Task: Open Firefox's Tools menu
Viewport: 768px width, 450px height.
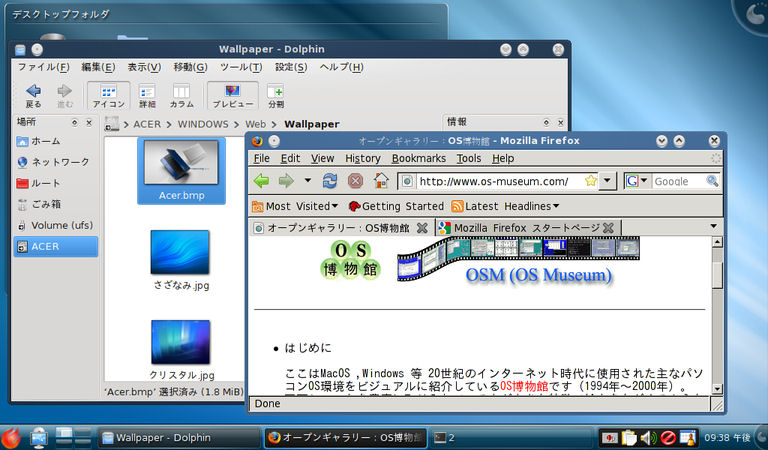Action: click(469, 159)
